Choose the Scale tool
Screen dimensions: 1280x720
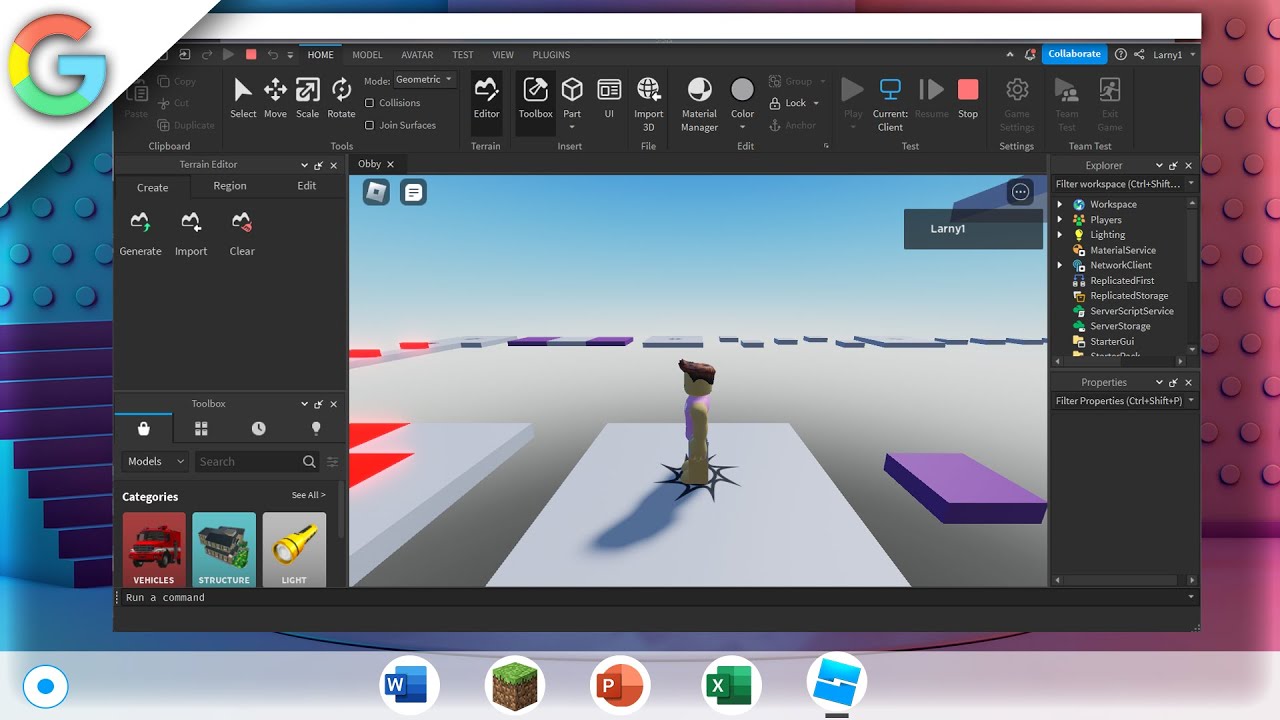(308, 98)
